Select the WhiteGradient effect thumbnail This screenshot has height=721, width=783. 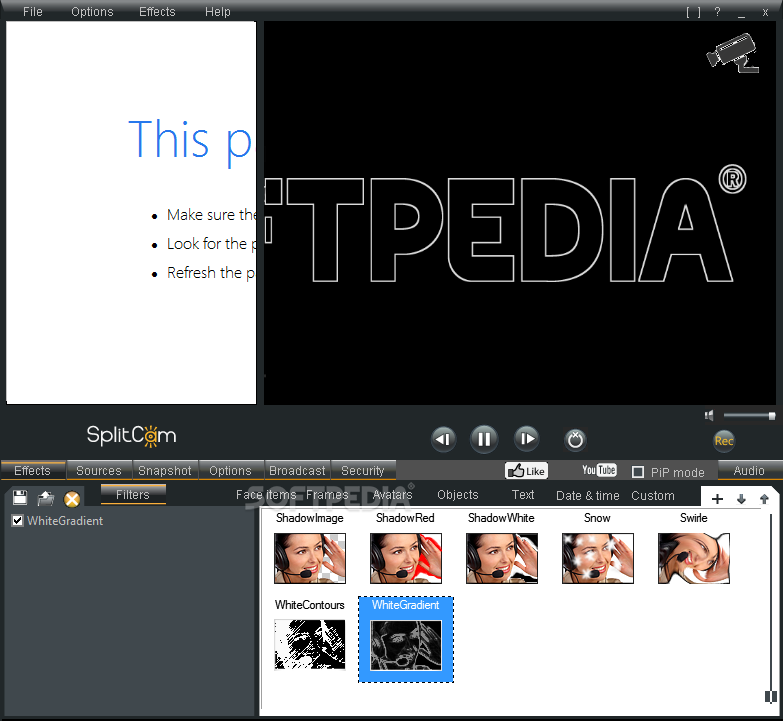point(406,645)
